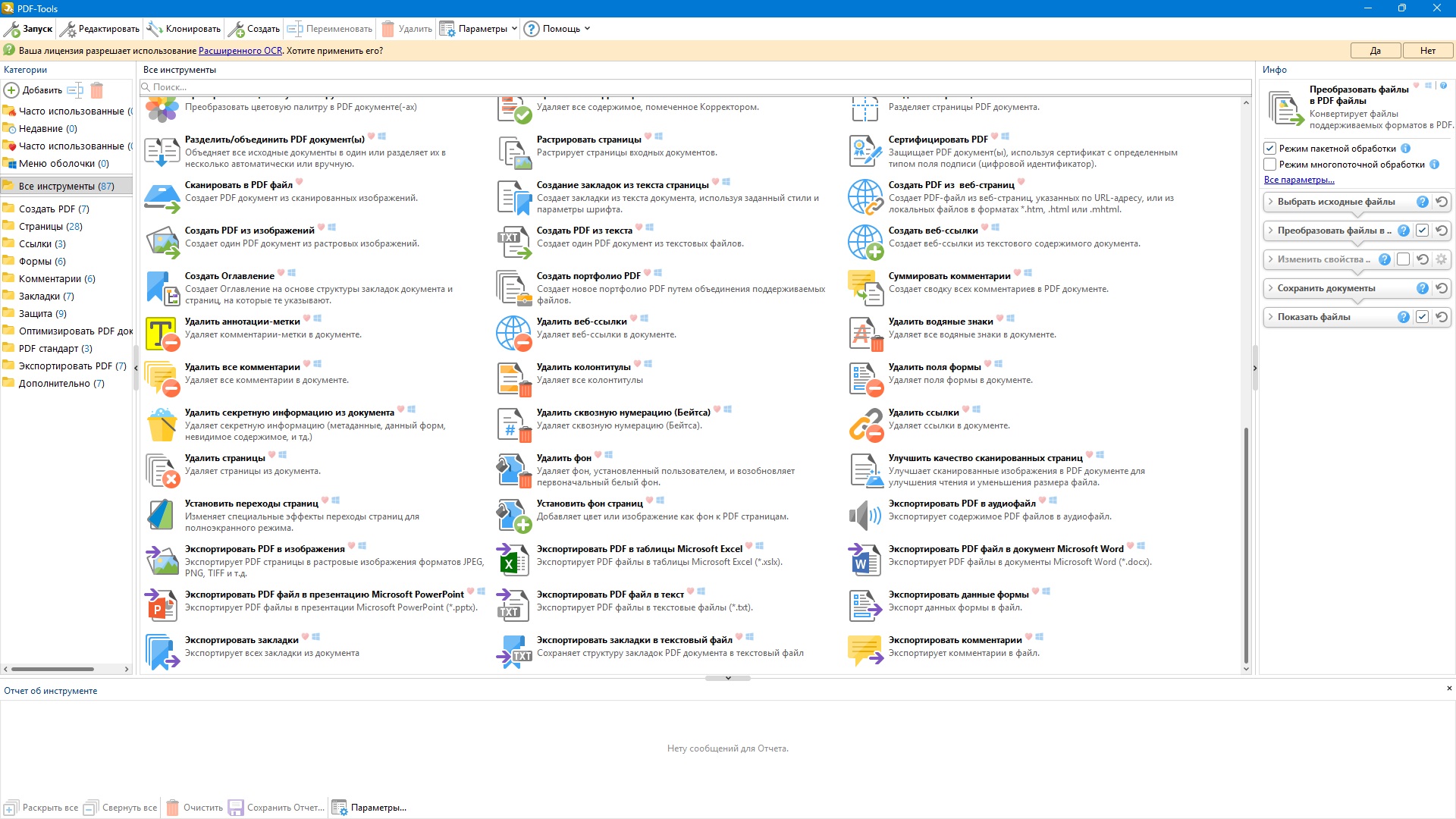The height and width of the screenshot is (819, 1456).
Task: Open the Параметры toolbar dropdown arrow
Action: click(515, 29)
